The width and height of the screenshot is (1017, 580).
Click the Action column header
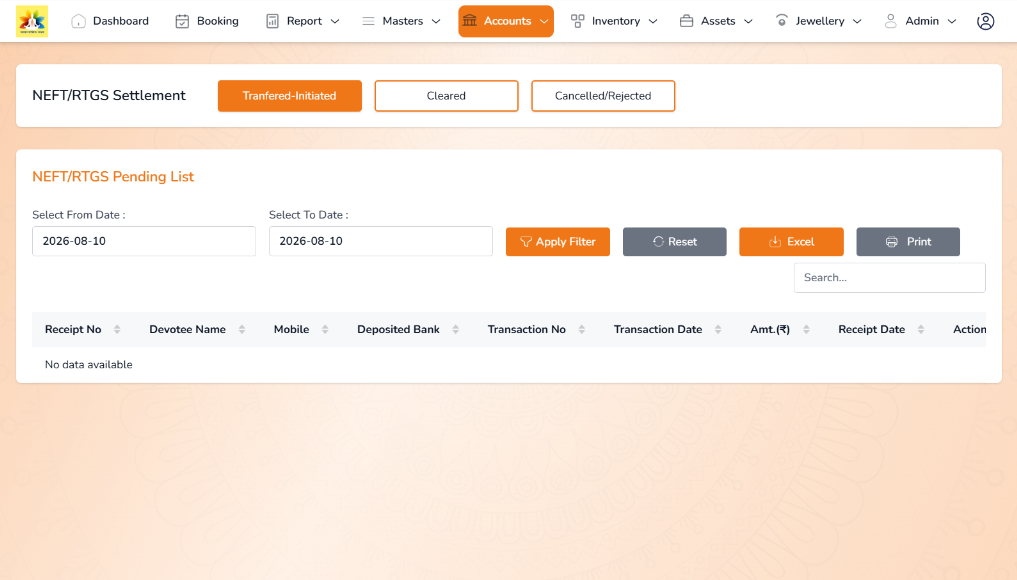(x=969, y=330)
